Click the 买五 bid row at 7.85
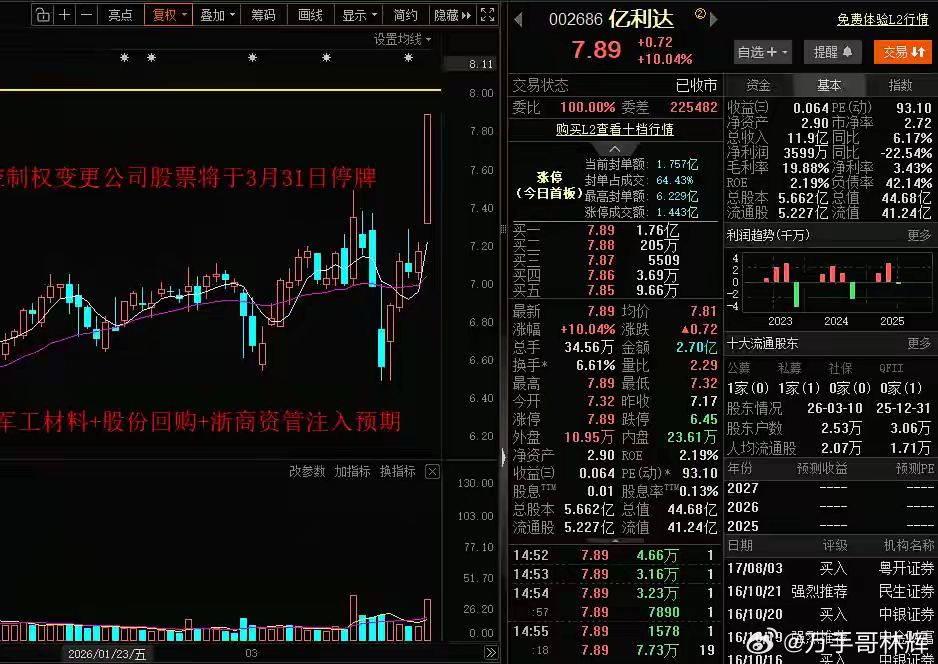 point(615,290)
